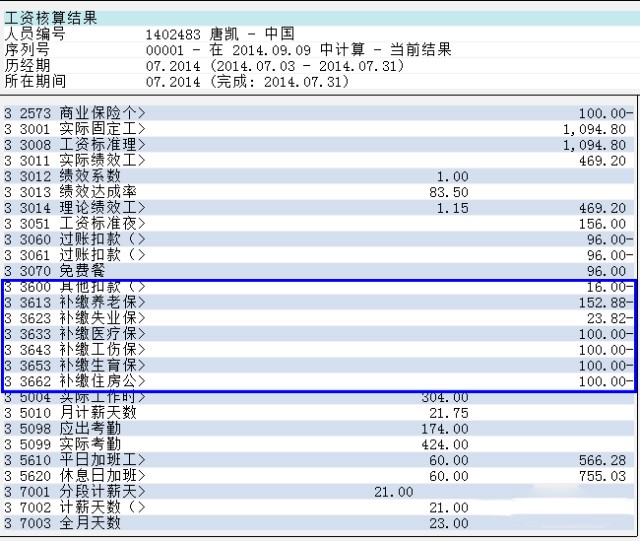
Task: Click amount 156.00 in 工资标准夜 row
Action: tap(604, 224)
